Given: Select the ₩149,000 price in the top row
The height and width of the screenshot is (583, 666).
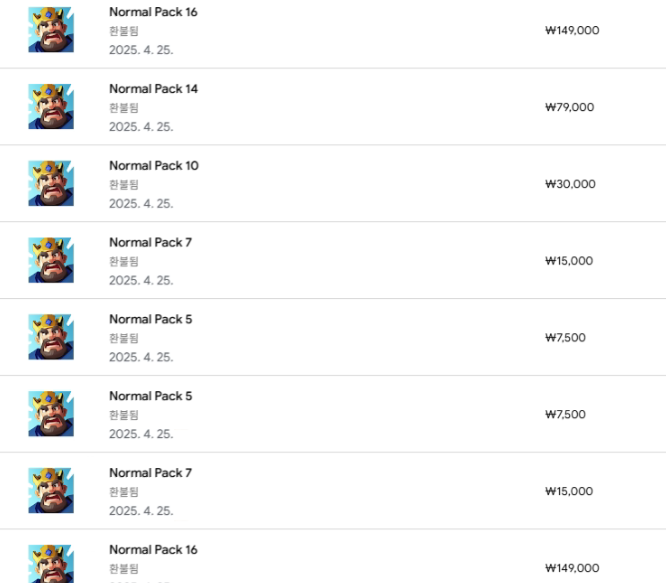Looking at the screenshot, I should [572, 30].
